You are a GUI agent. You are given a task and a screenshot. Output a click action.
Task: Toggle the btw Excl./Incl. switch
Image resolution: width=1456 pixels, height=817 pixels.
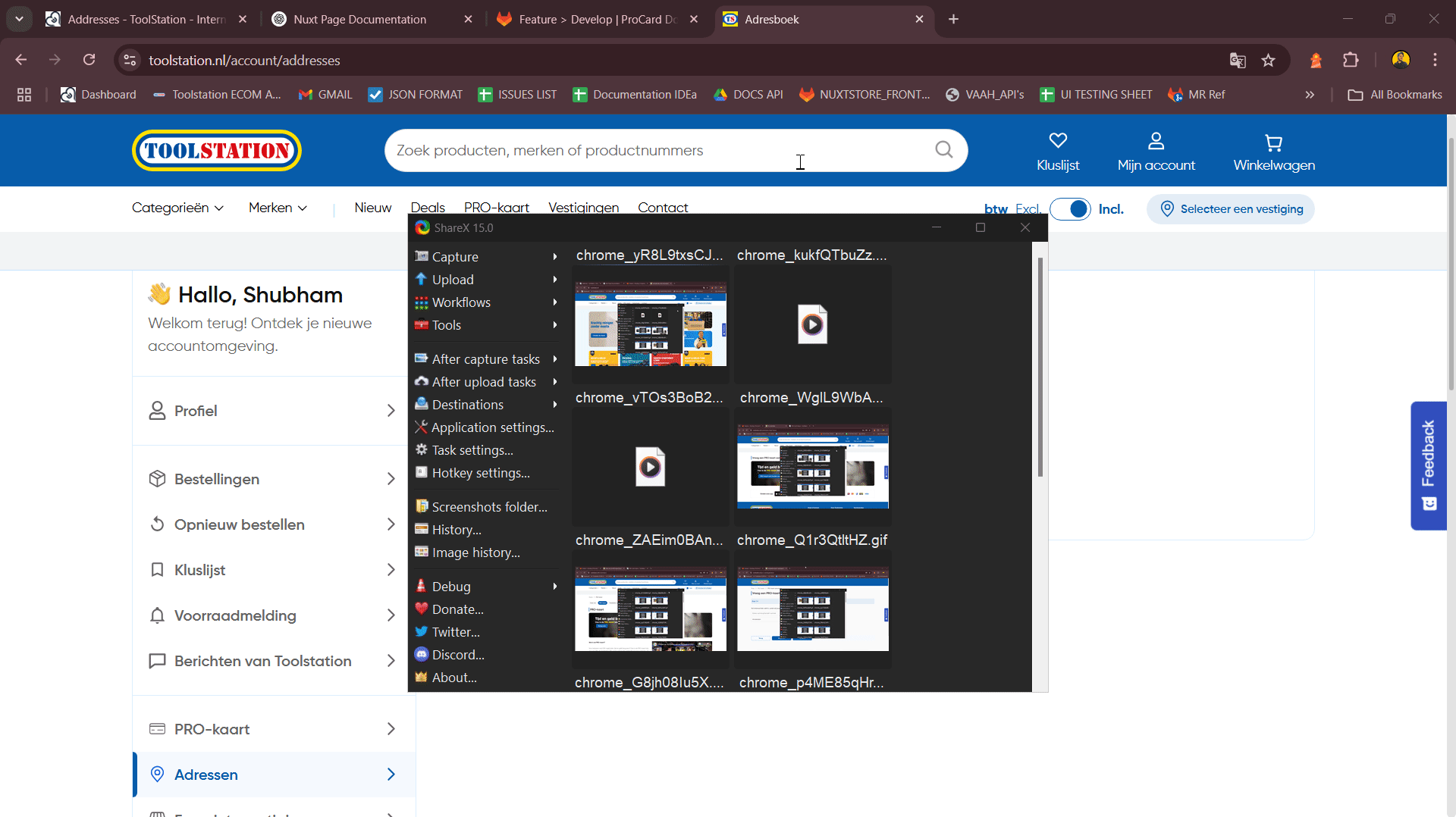1070,209
